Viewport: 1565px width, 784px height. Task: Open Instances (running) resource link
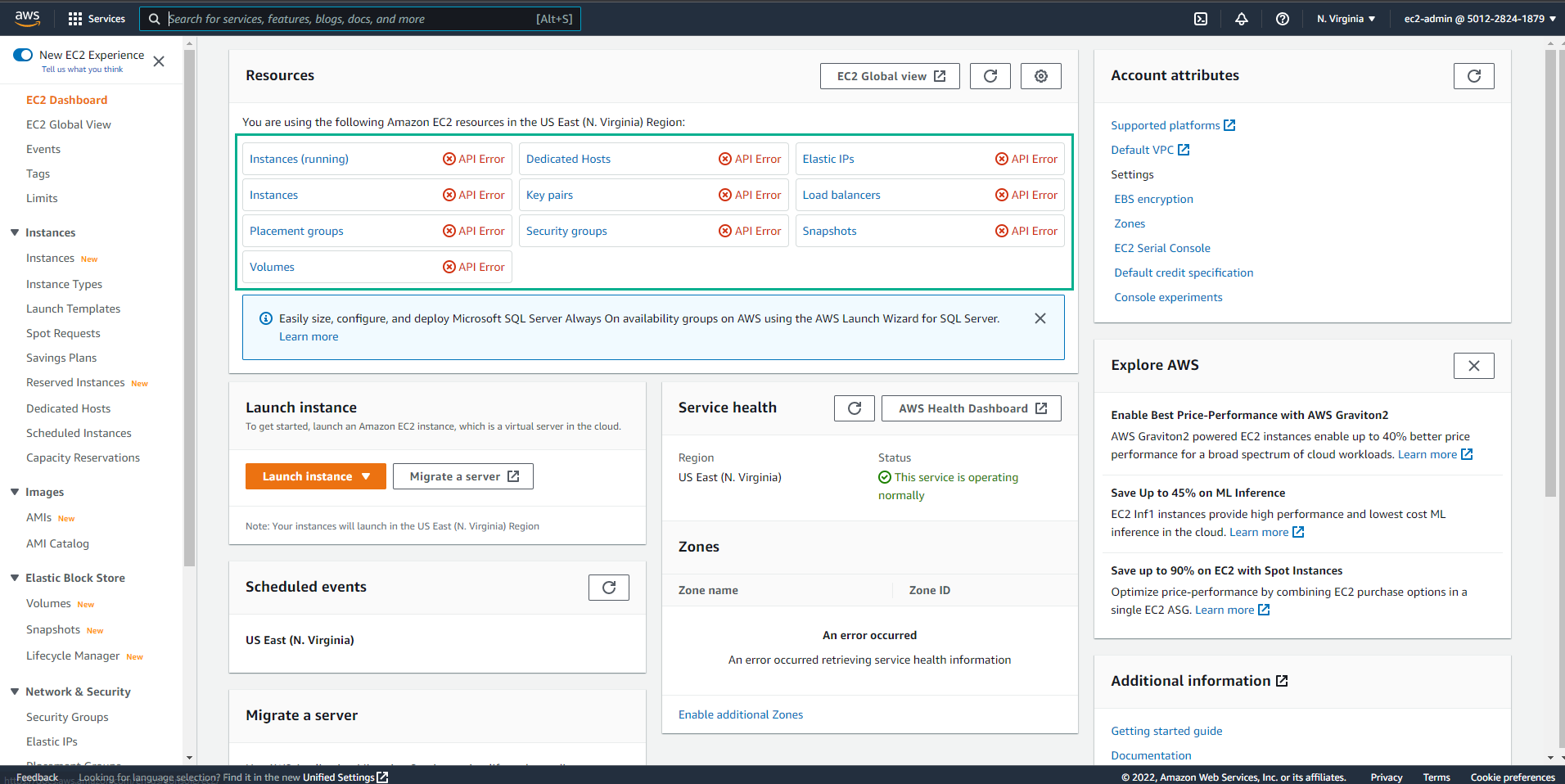pyautogui.click(x=299, y=159)
